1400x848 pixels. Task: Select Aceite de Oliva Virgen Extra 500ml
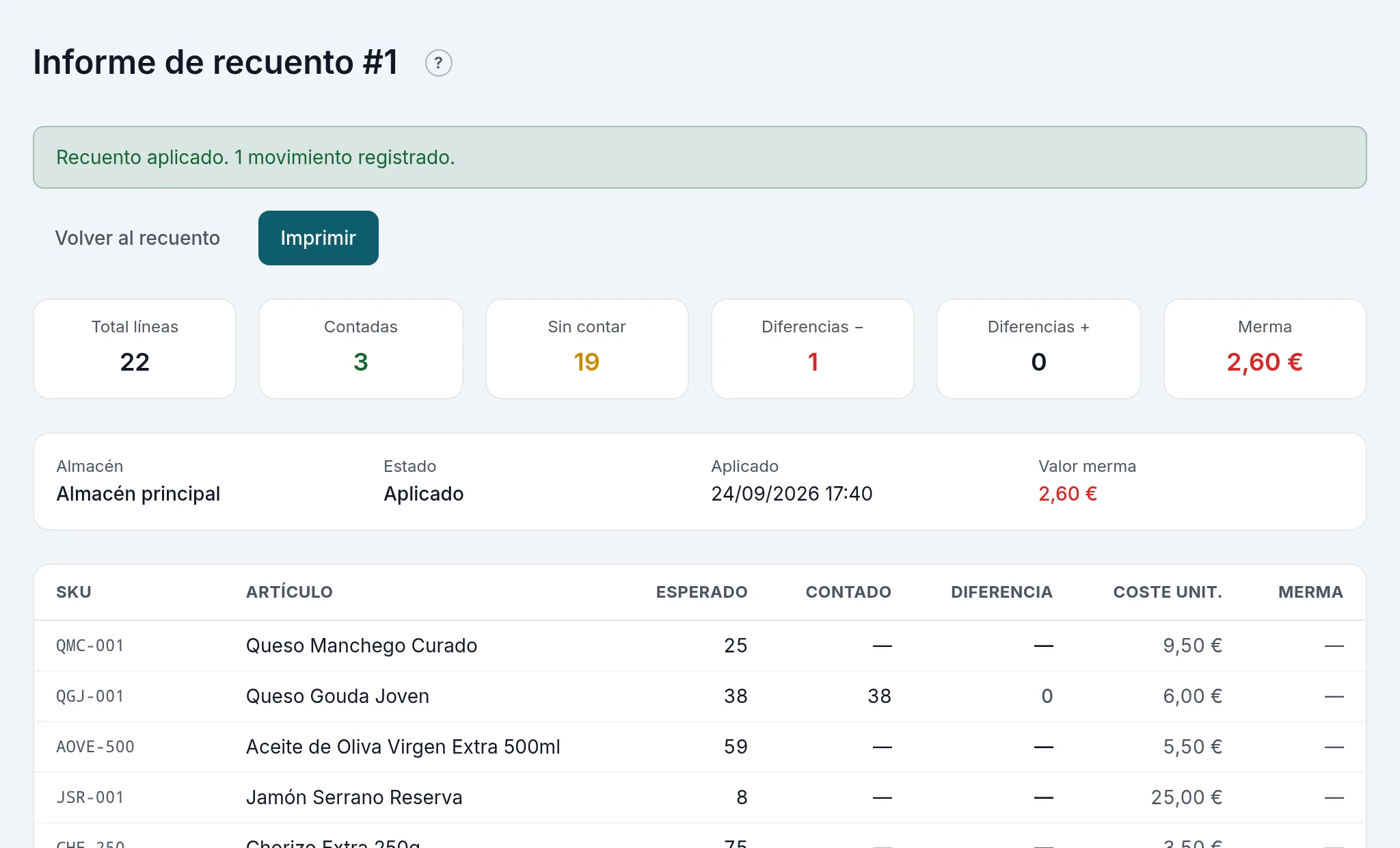(x=403, y=747)
